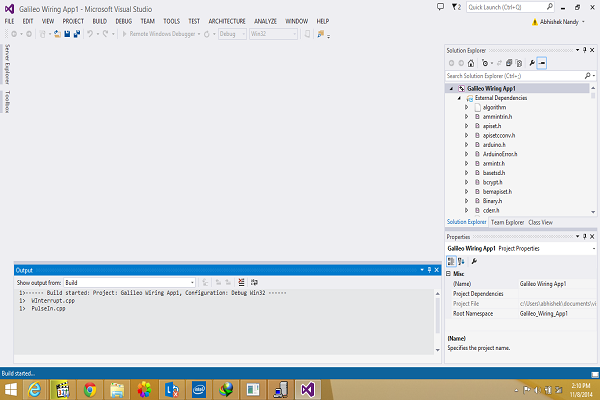Open DEBUG menu

coord(124,21)
